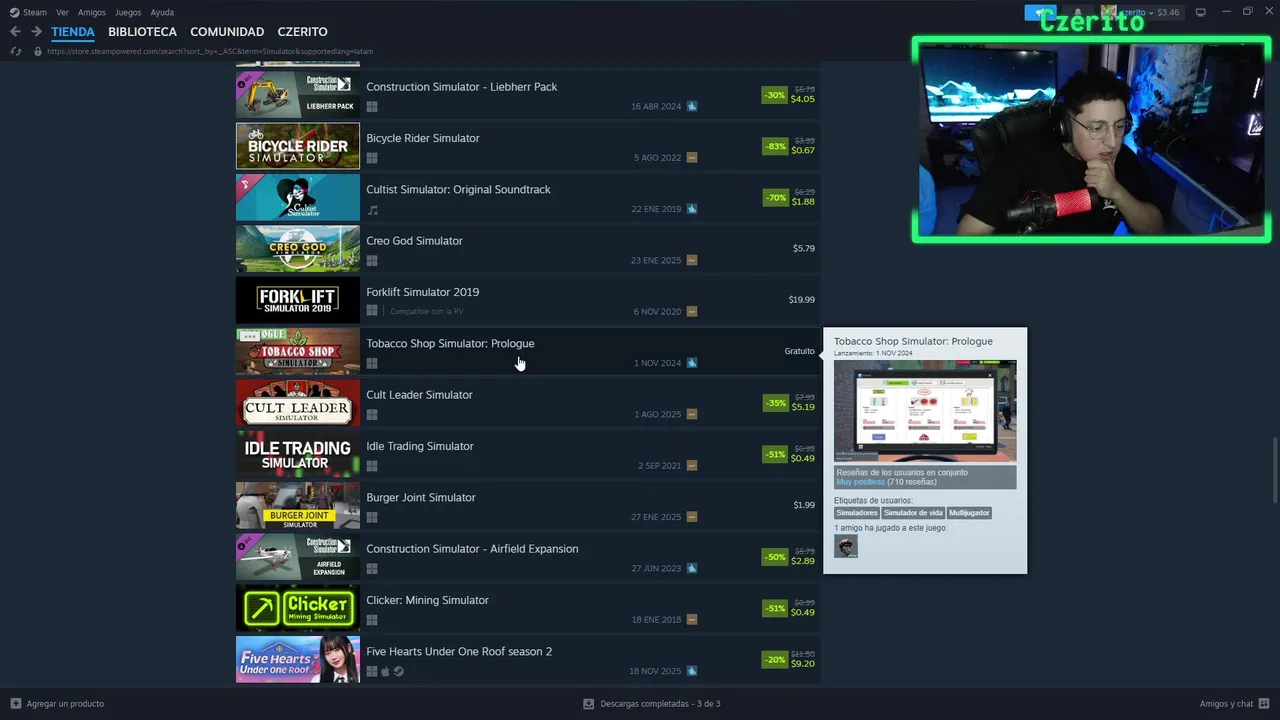Open Cult Leader Simulator result
This screenshot has width=1280, height=720.
pos(528,404)
